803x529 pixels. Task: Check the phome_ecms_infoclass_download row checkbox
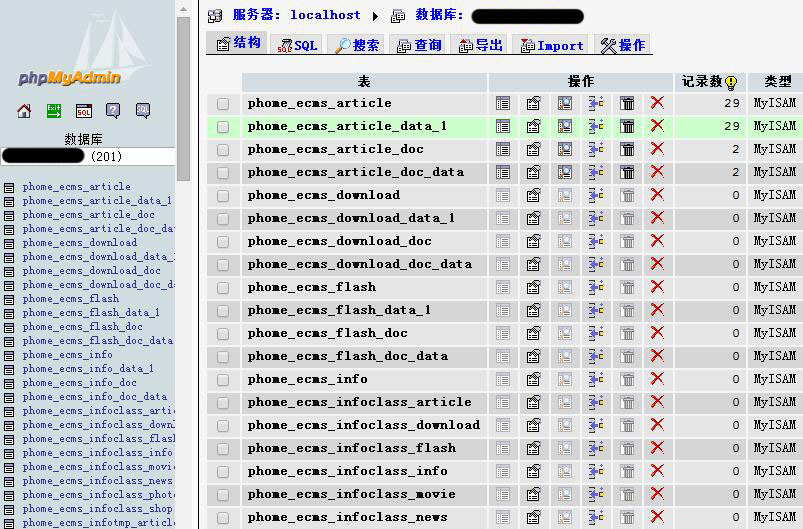click(x=223, y=426)
